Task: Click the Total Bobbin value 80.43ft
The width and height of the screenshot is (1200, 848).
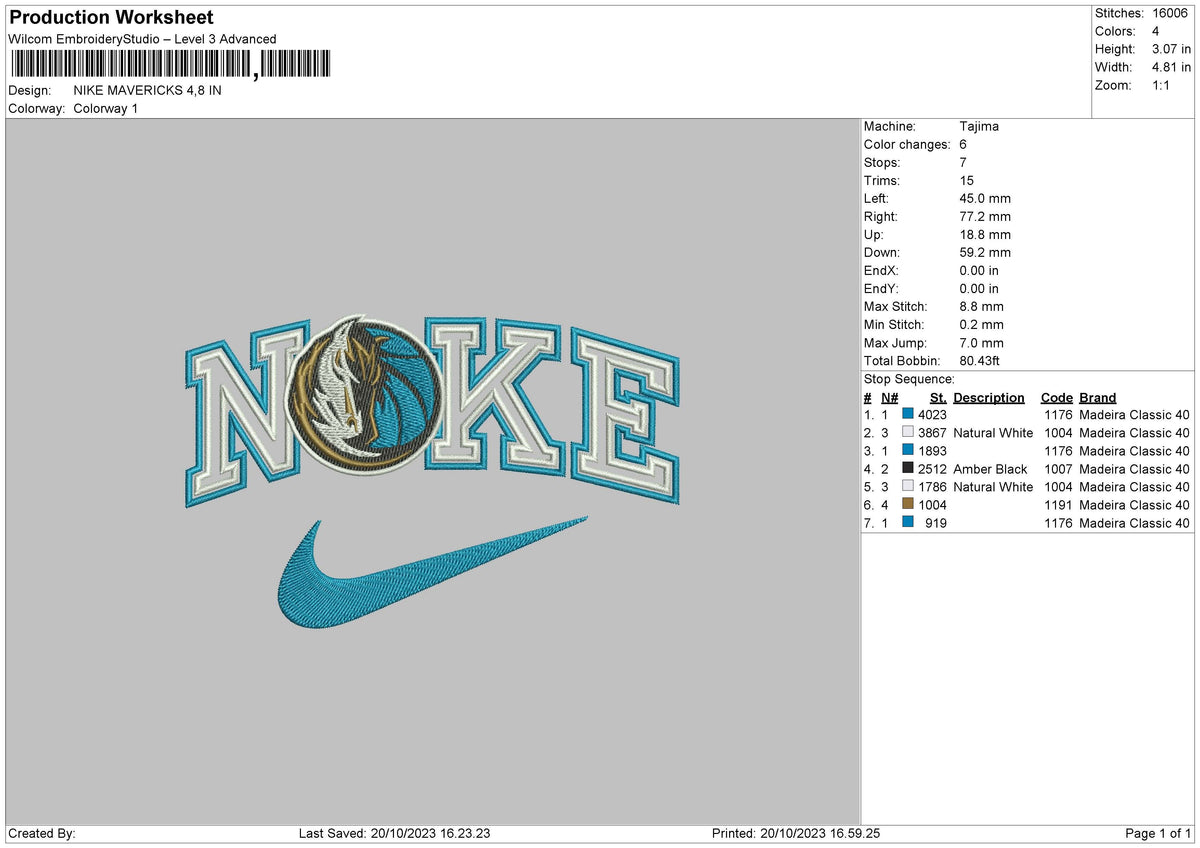Action: pyautogui.click(x=980, y=360)
